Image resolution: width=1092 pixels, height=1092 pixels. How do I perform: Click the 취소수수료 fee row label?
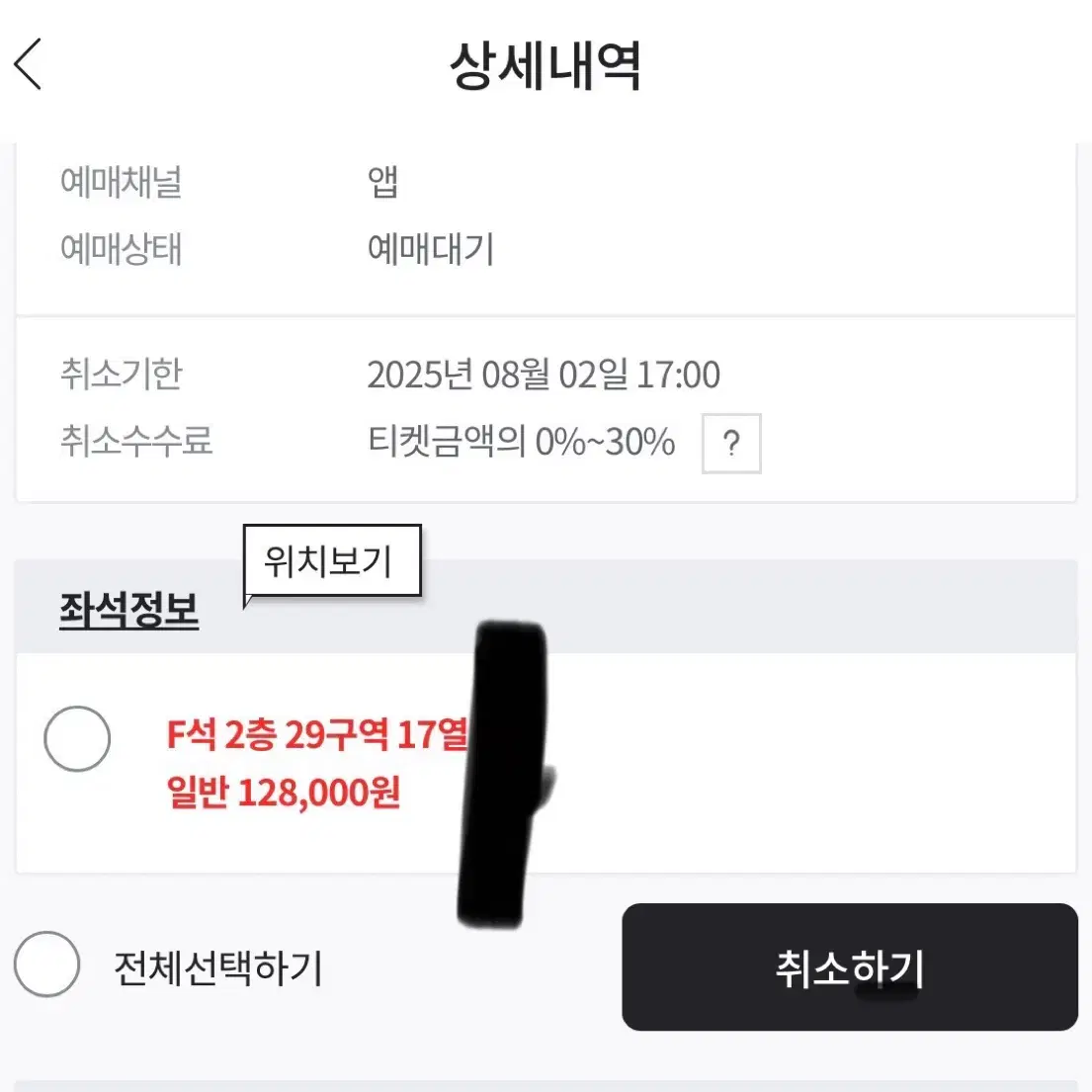tap(136, 443)
